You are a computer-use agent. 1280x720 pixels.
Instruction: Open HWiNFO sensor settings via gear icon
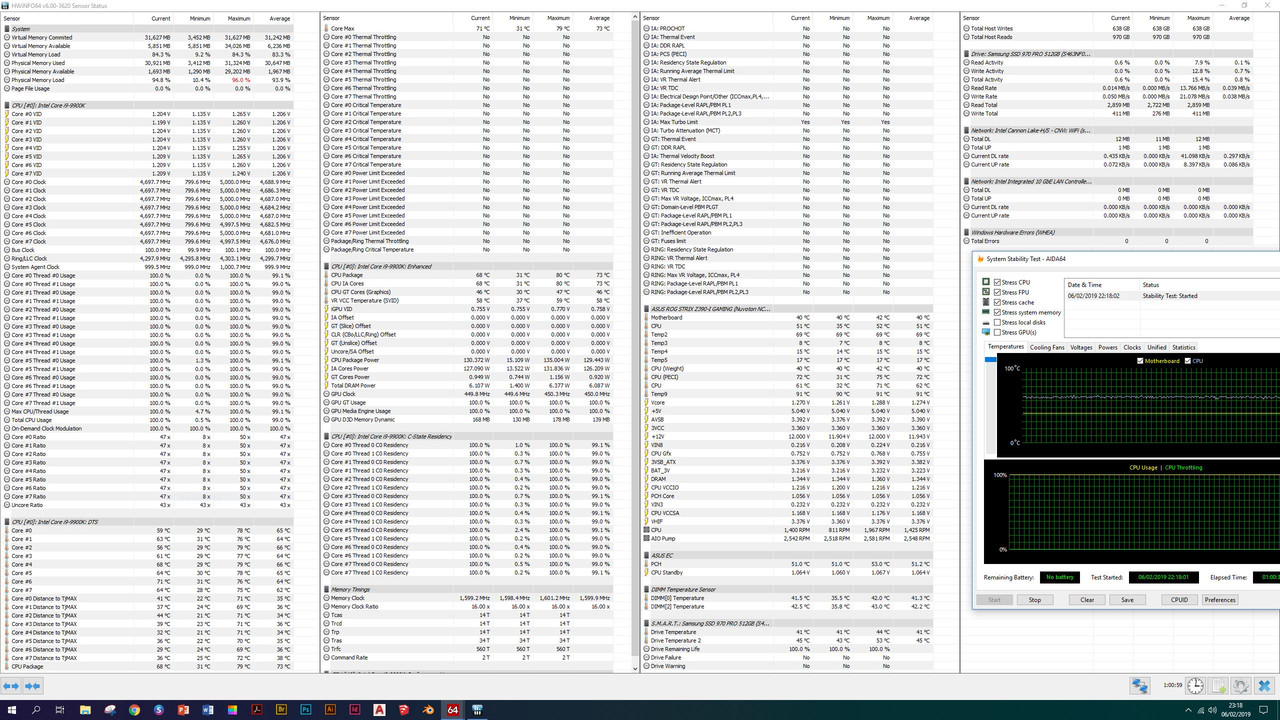click(x=1240, y=686)
